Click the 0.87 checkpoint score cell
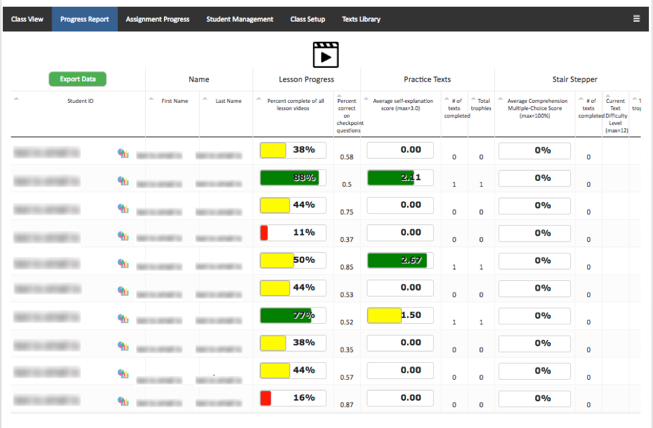Viewport: 653px width, 428px height. (346, 405)
